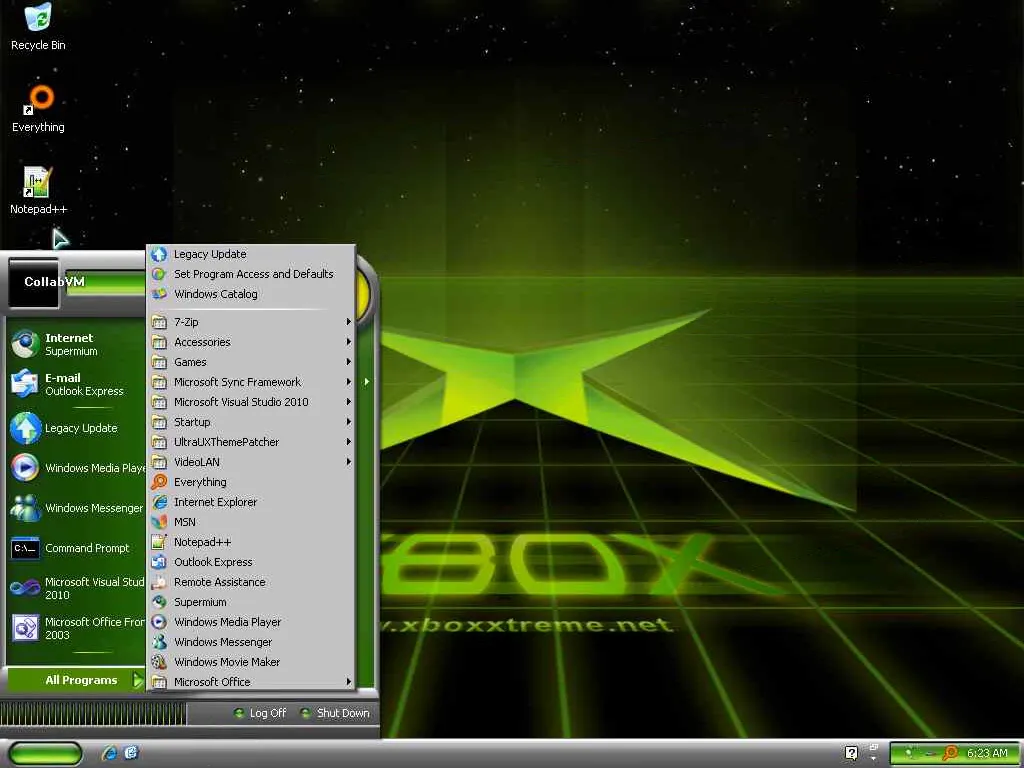Select the Notepad++ desktop shortcut icon
Viewport: 1024px width, 768px height.
38,191
